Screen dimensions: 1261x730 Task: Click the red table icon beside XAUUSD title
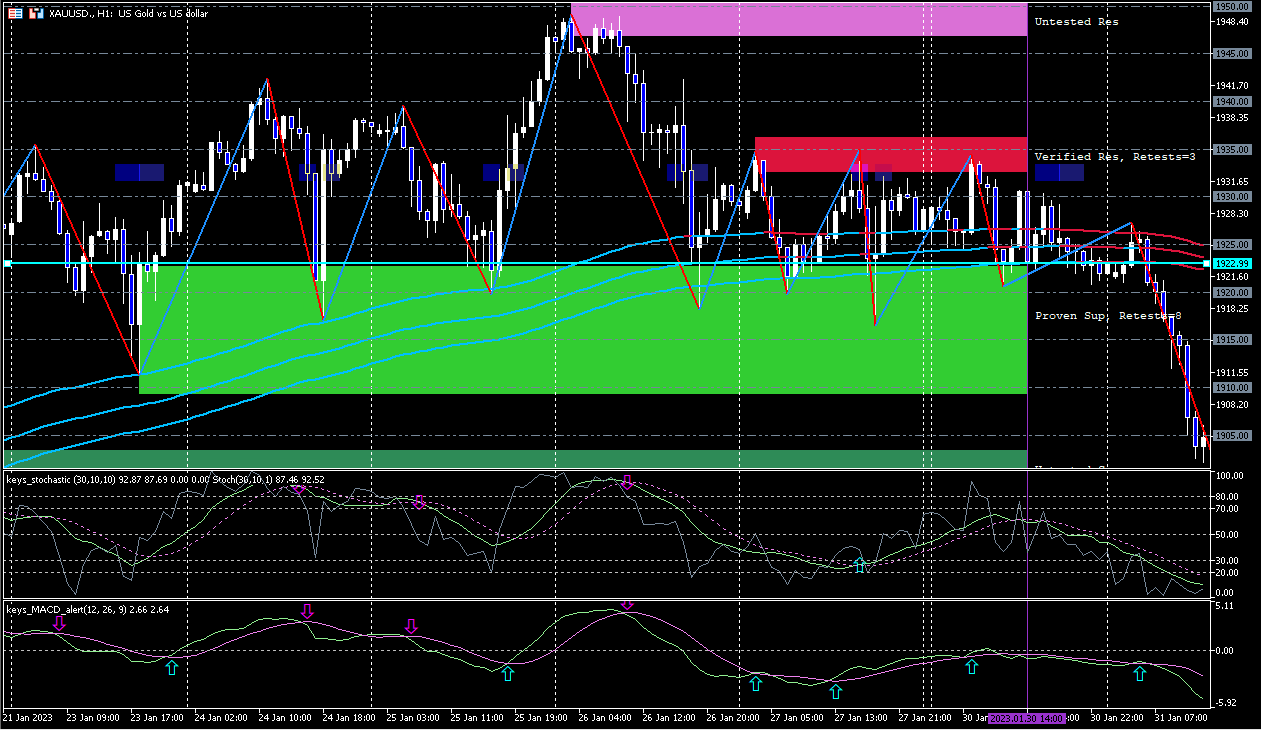tap(16, 14)
